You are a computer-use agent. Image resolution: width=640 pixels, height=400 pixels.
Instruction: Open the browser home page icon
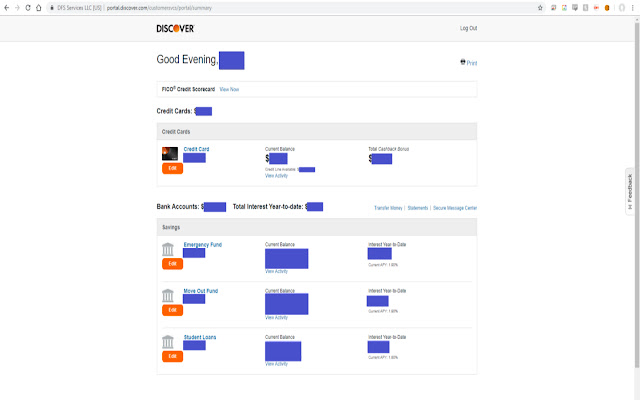point(38,8)
